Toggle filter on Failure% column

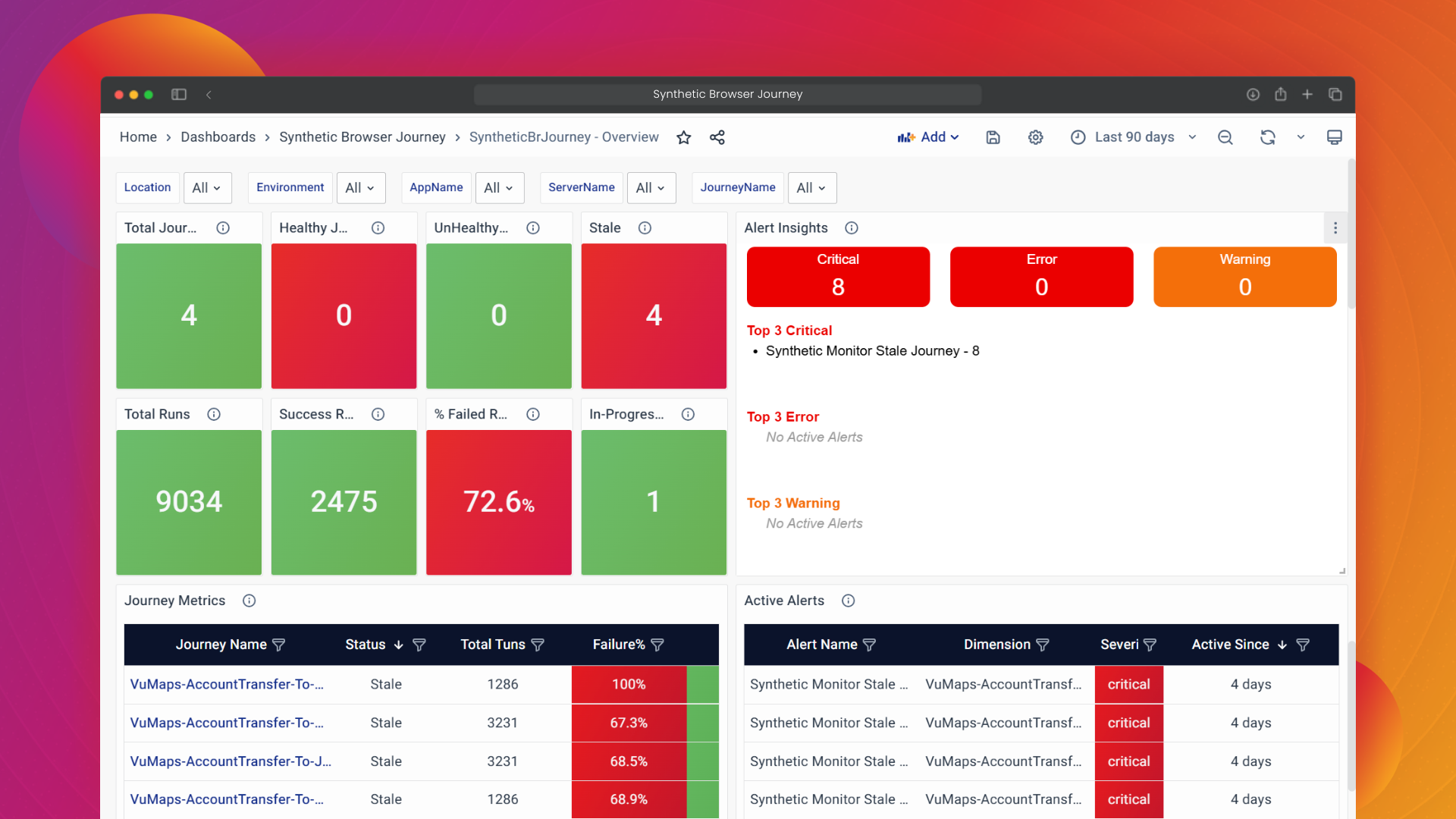(657, 645)
